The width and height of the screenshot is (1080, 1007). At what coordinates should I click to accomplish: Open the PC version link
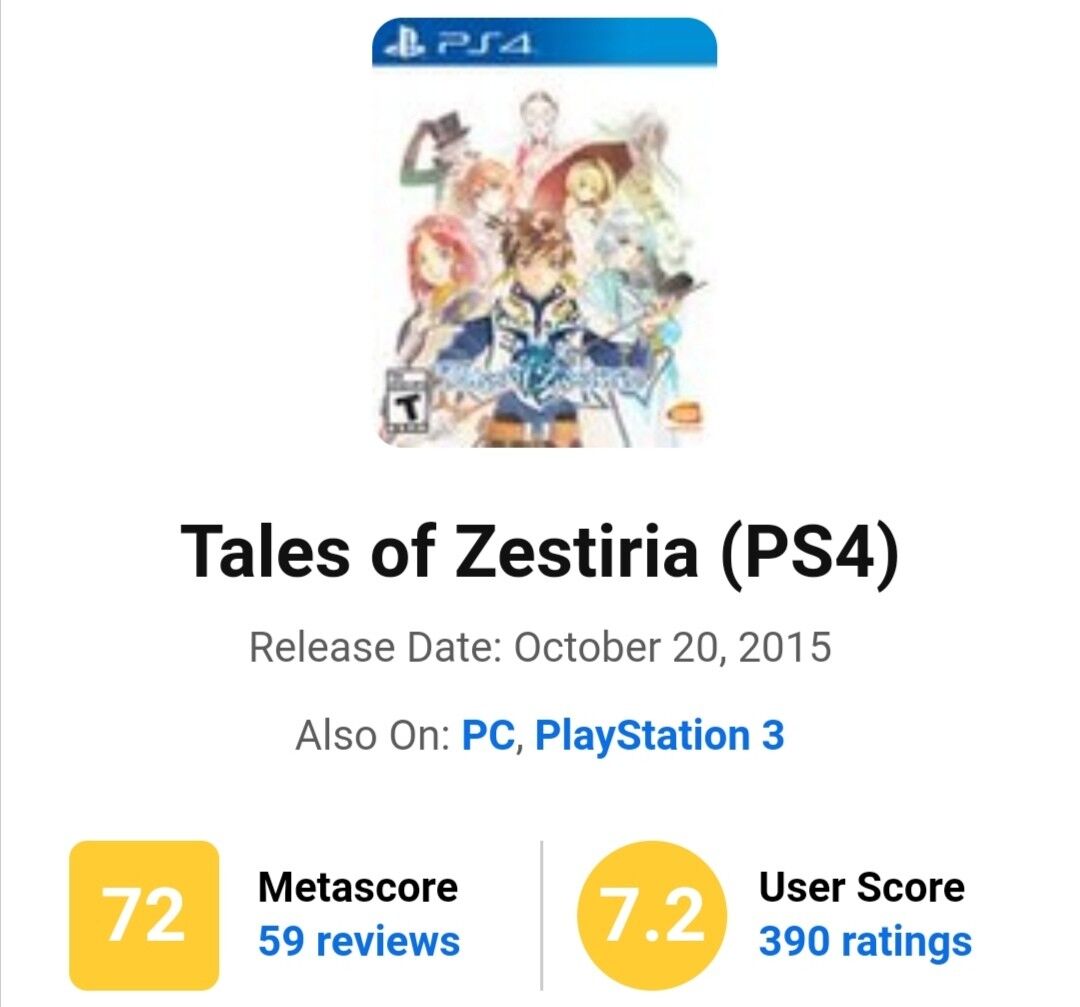488,734
